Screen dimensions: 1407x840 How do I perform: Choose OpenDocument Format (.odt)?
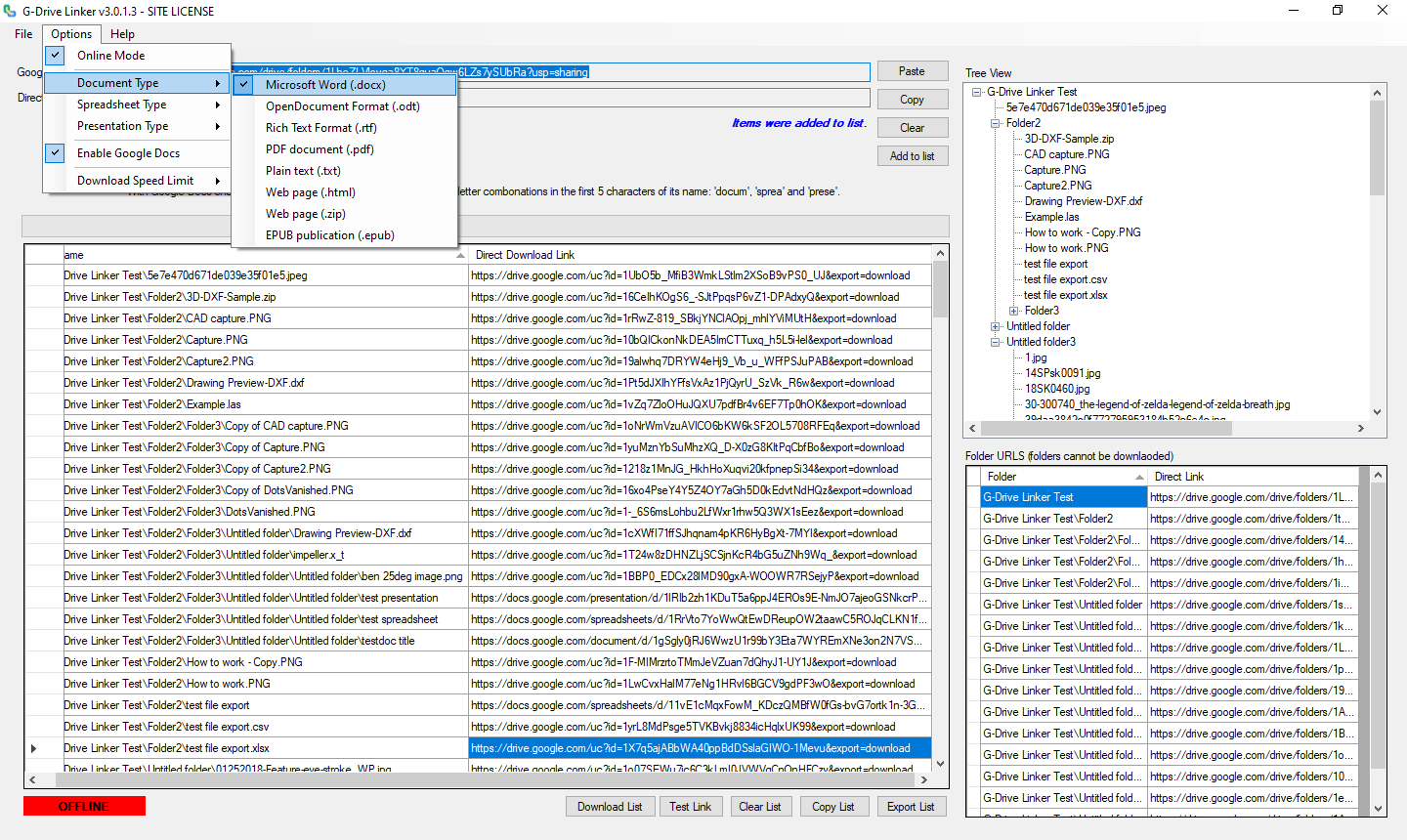coord(344,106)
